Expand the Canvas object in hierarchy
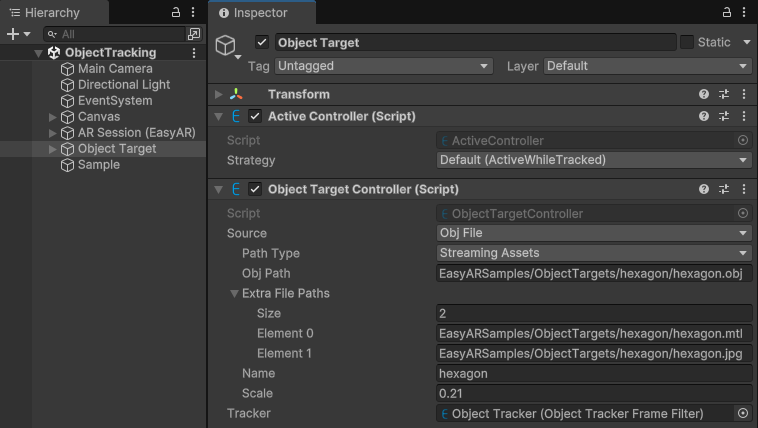758x428 pixels. (53, 117)
